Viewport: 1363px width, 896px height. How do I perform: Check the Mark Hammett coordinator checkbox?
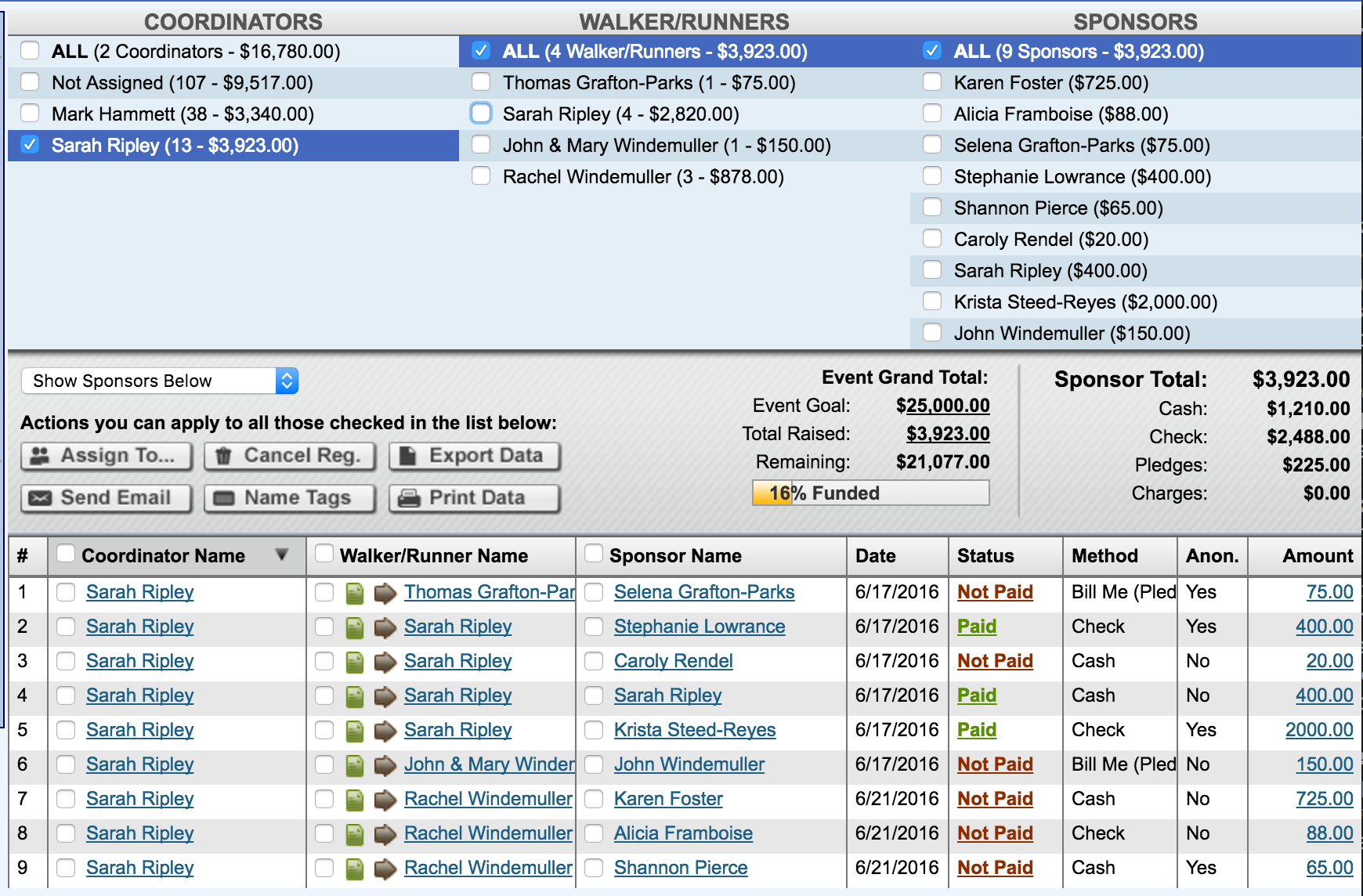(x=30, y=114)
